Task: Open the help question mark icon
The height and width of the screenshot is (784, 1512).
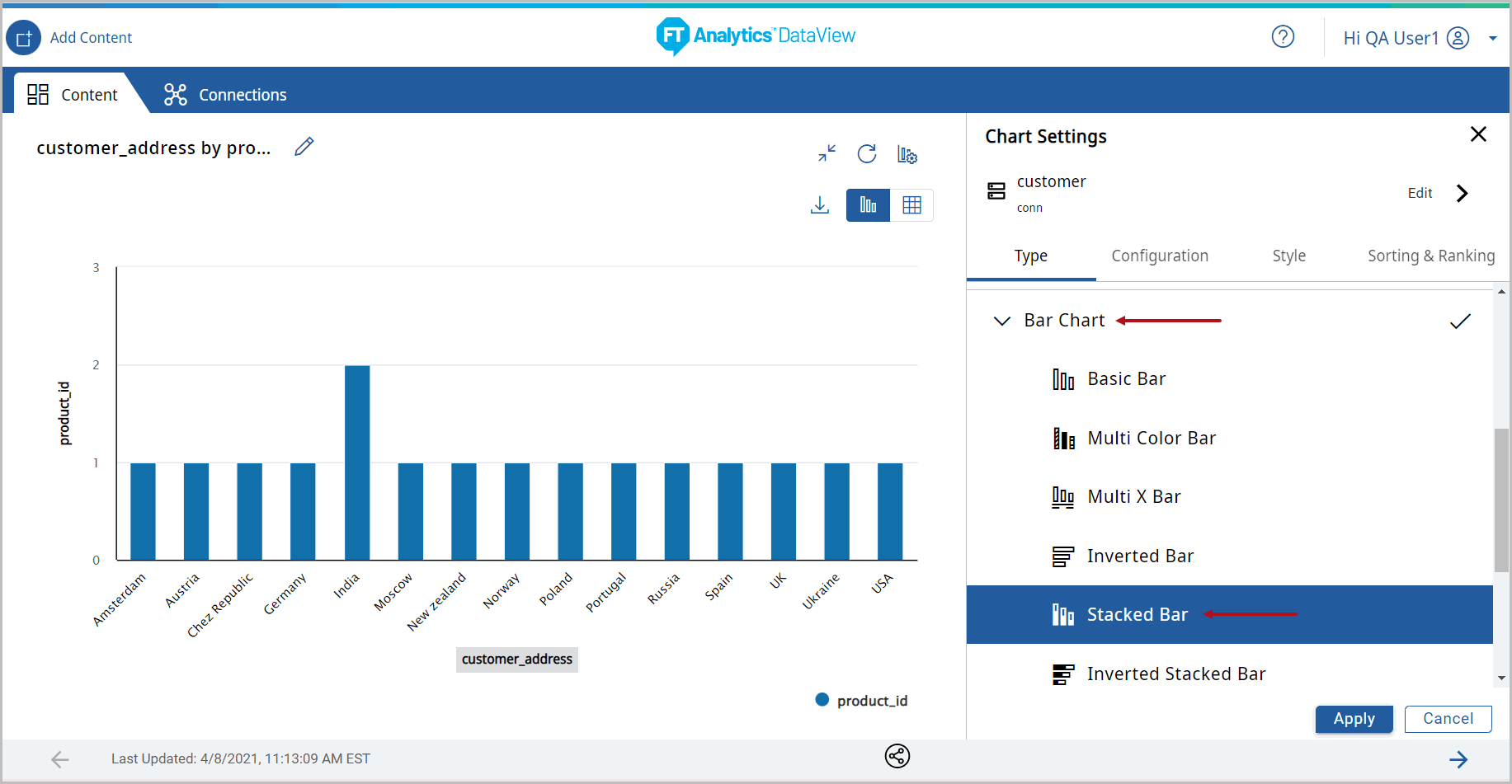Action: pyautogui.click(x=1283, y=37)
